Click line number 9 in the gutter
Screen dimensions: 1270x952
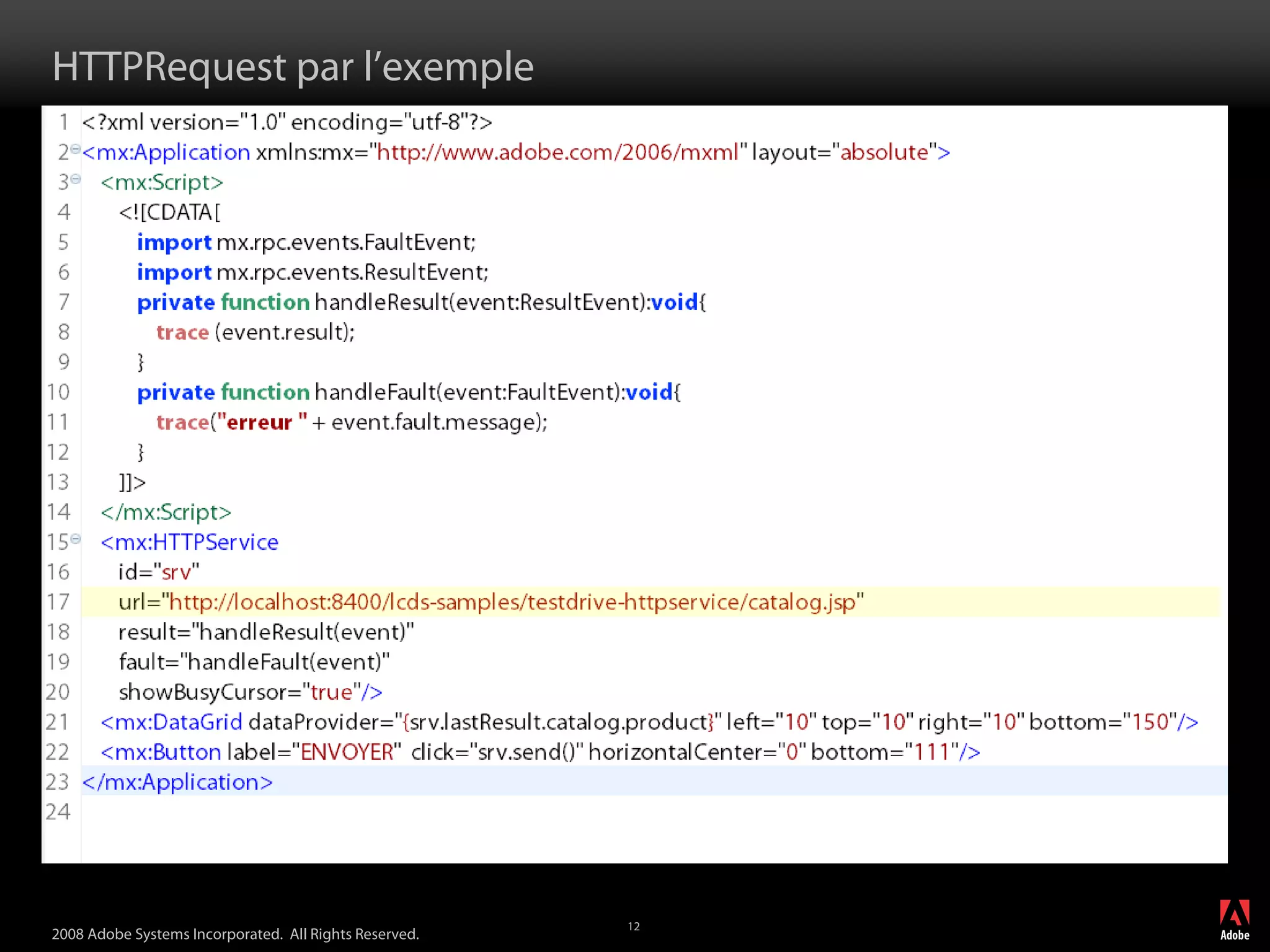63,362
